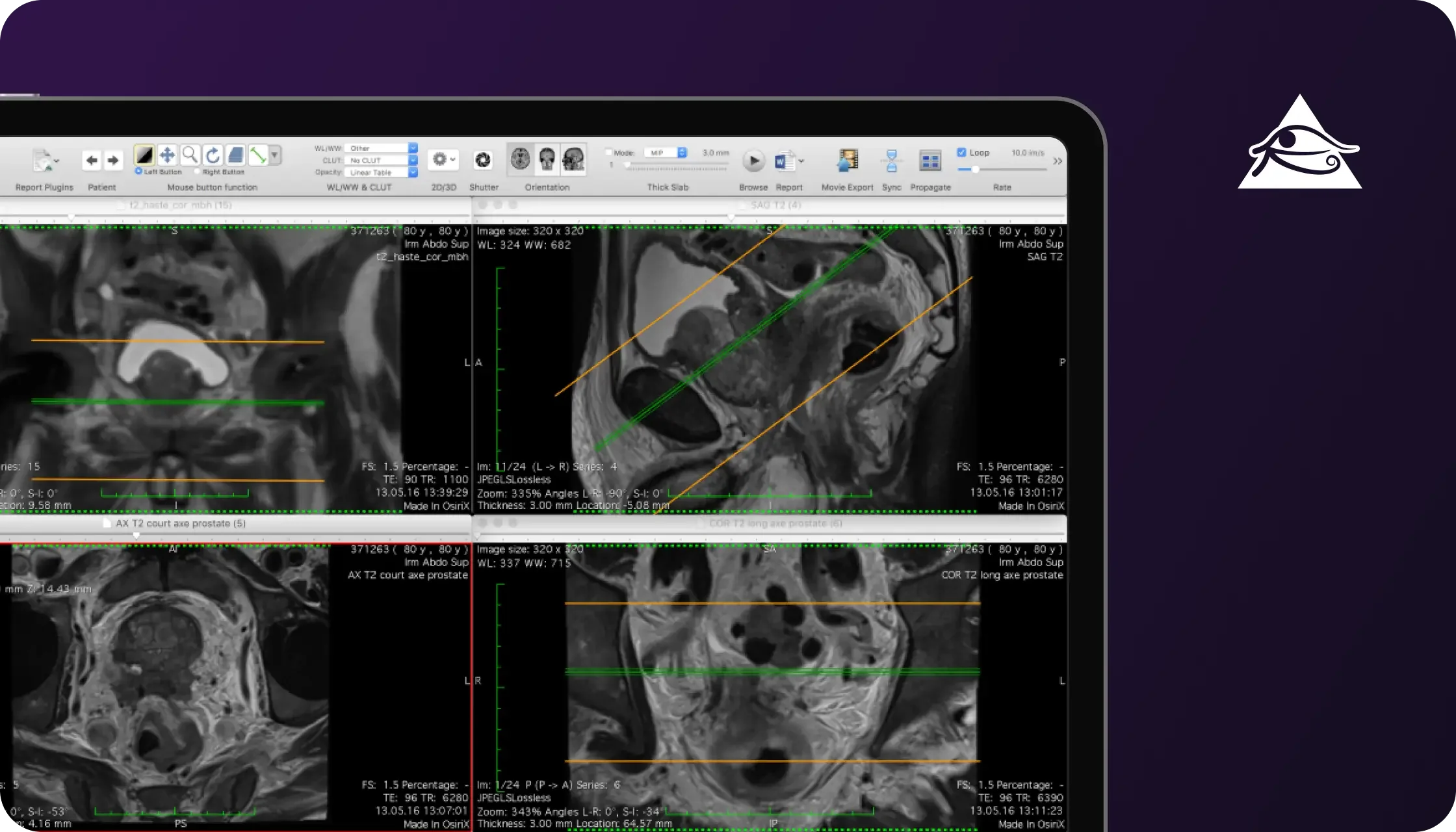Click the Movie Export icon
The width and height of the screenshot is (1456, 832).
coord(847,161)
